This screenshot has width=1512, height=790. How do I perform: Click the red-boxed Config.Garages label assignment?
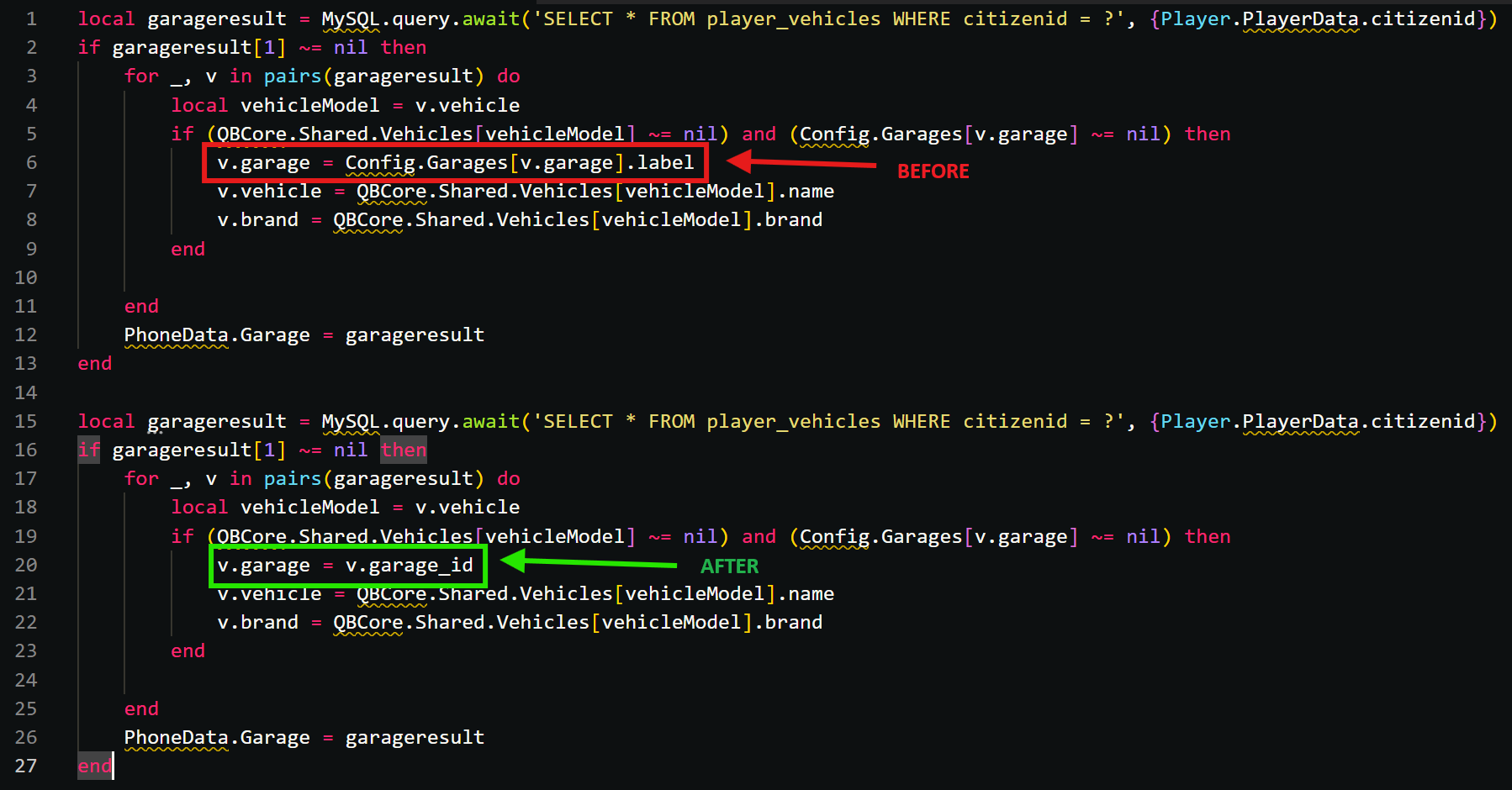click(x=455, y=163)
